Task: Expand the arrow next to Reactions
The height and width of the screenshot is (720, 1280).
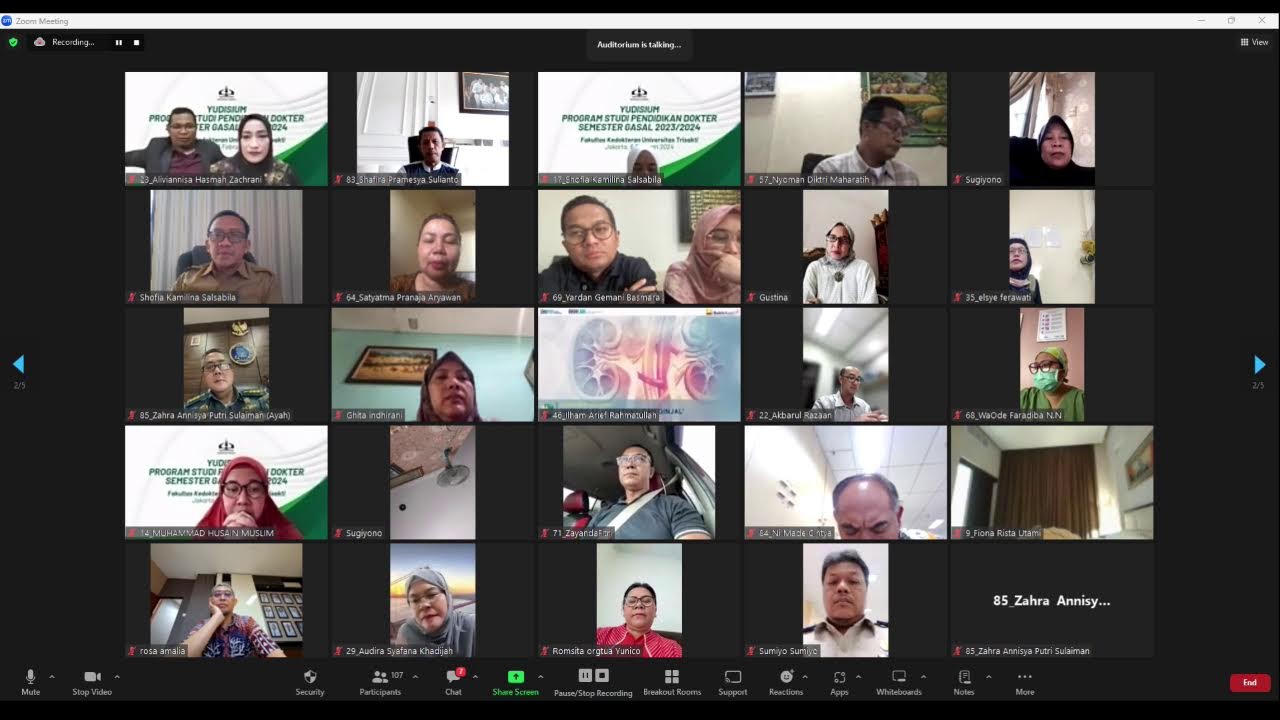Action: coord(805,677)
